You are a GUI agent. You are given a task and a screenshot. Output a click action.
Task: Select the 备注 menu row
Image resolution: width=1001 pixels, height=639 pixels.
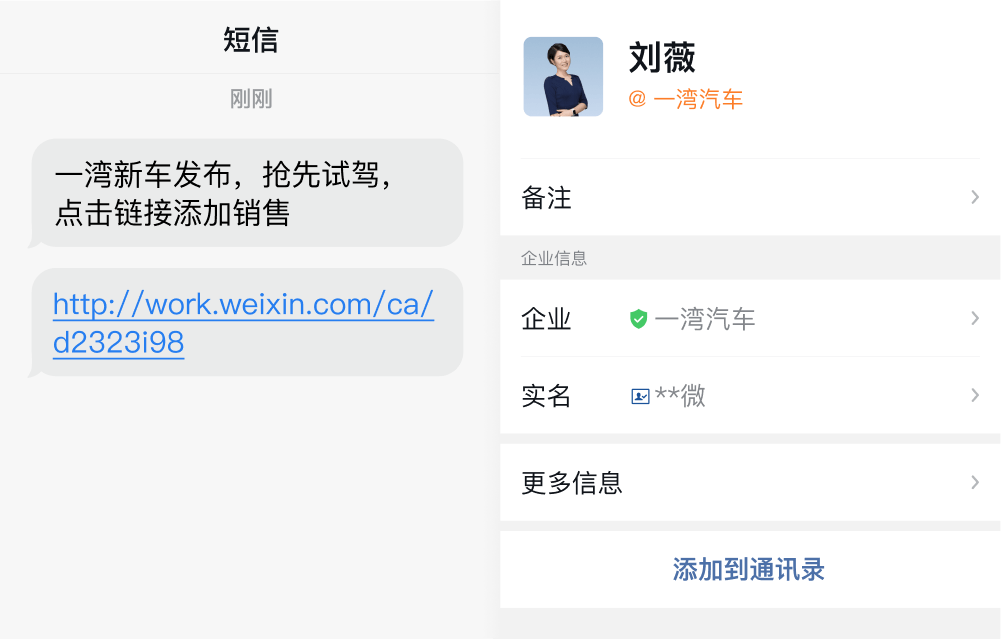click(750, 197)
